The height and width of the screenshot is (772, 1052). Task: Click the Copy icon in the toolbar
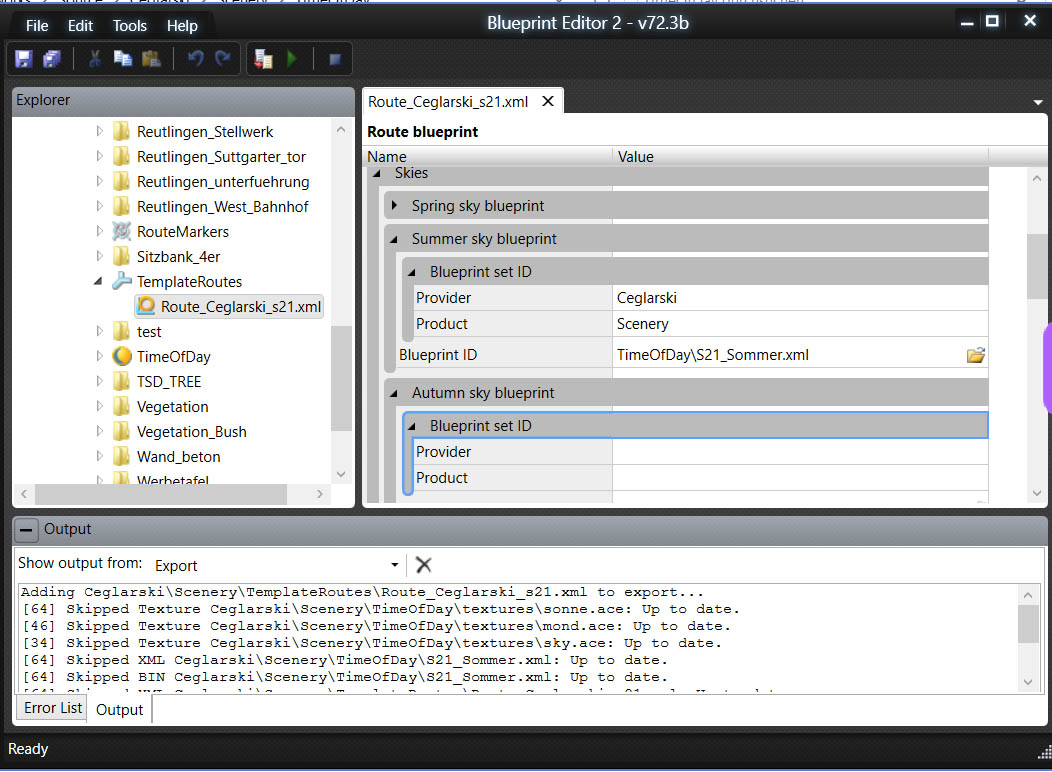click(123, 59)
